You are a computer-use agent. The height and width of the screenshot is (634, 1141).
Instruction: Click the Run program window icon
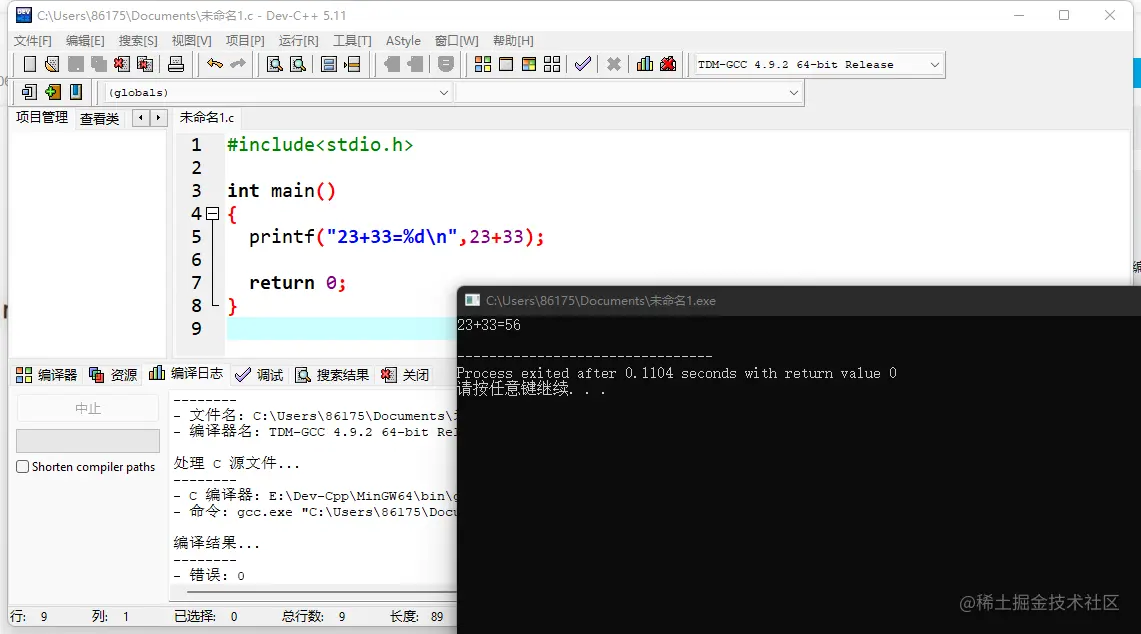[506, 64]
